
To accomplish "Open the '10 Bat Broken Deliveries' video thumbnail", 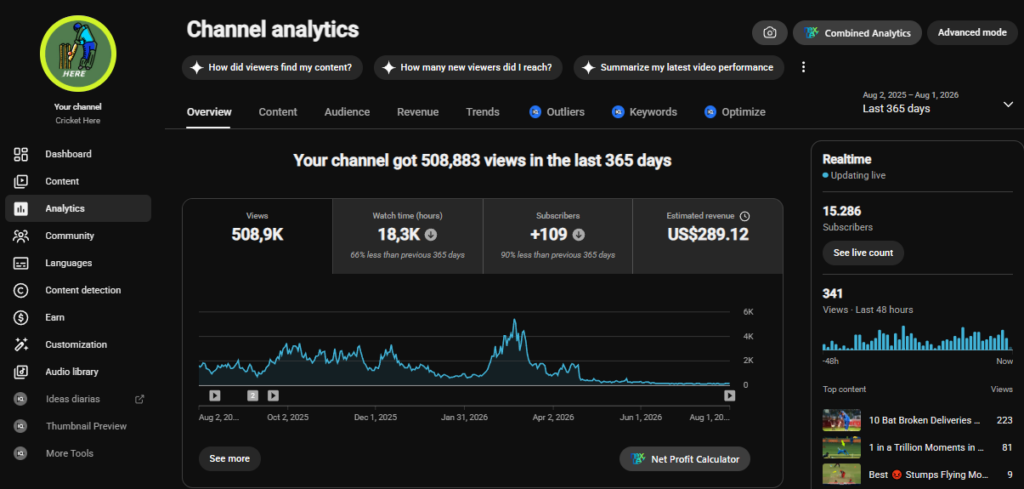I will point(841,420).
